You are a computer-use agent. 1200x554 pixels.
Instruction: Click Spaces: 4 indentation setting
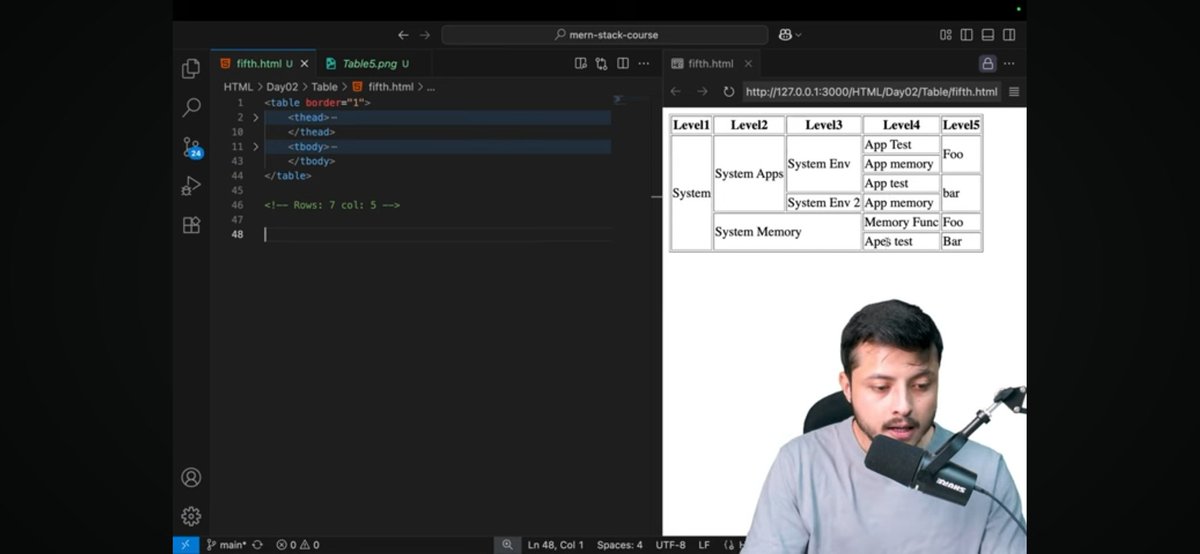(x=620, y=545)
